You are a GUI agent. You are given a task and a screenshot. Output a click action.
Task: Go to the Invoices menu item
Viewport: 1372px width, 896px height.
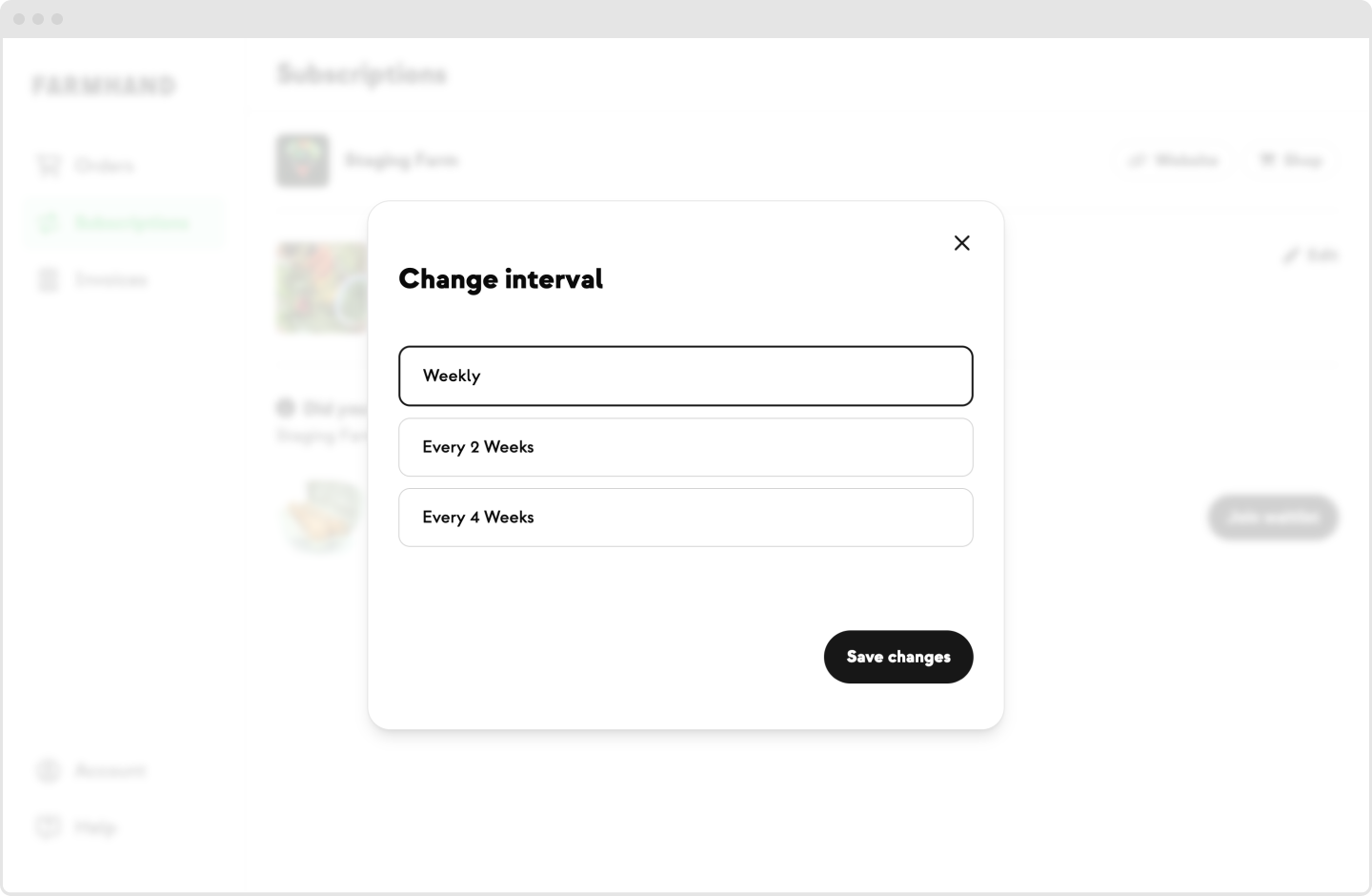click(111, 279)
